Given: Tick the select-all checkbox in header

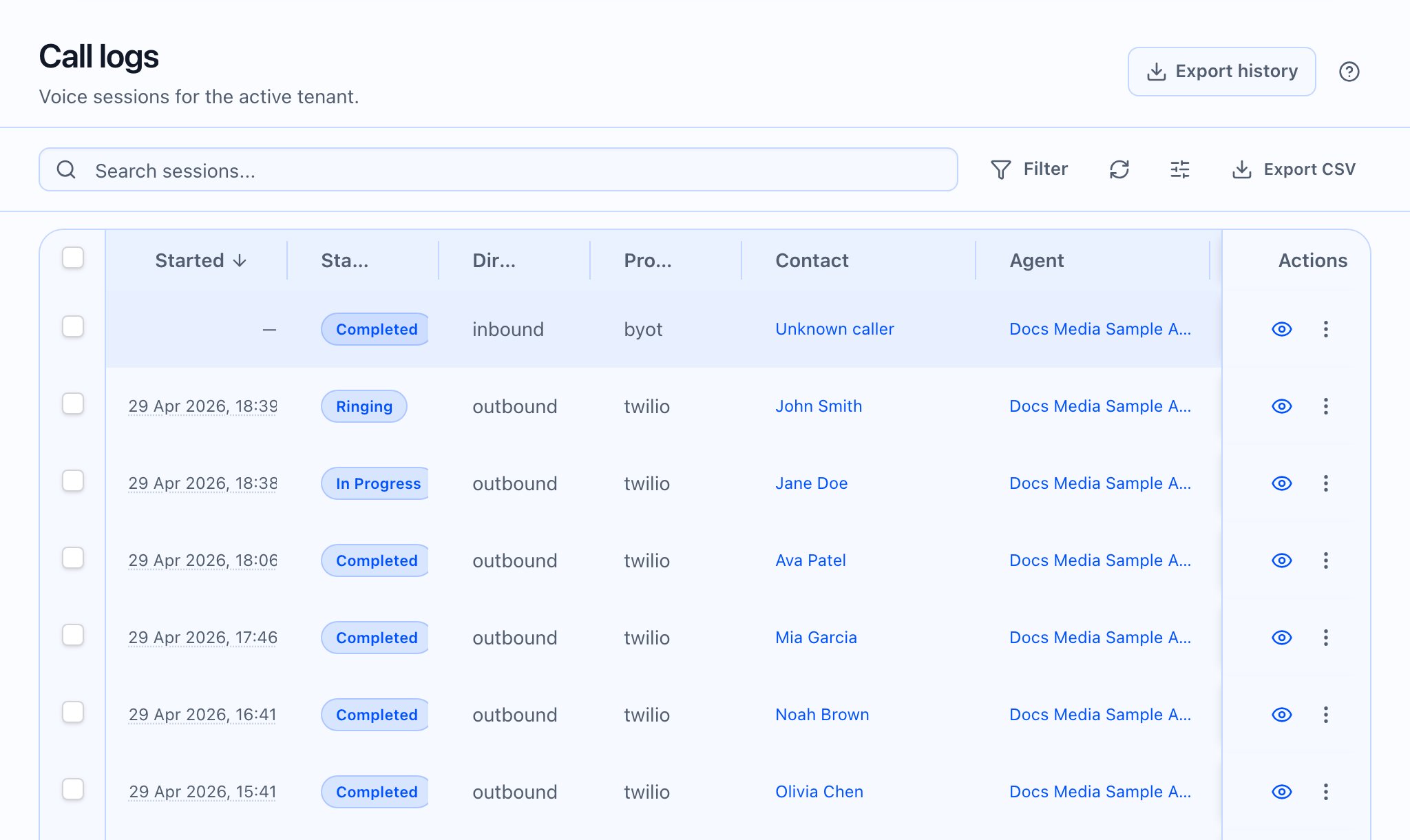Looking at the screenshot, I should [73, 258].
